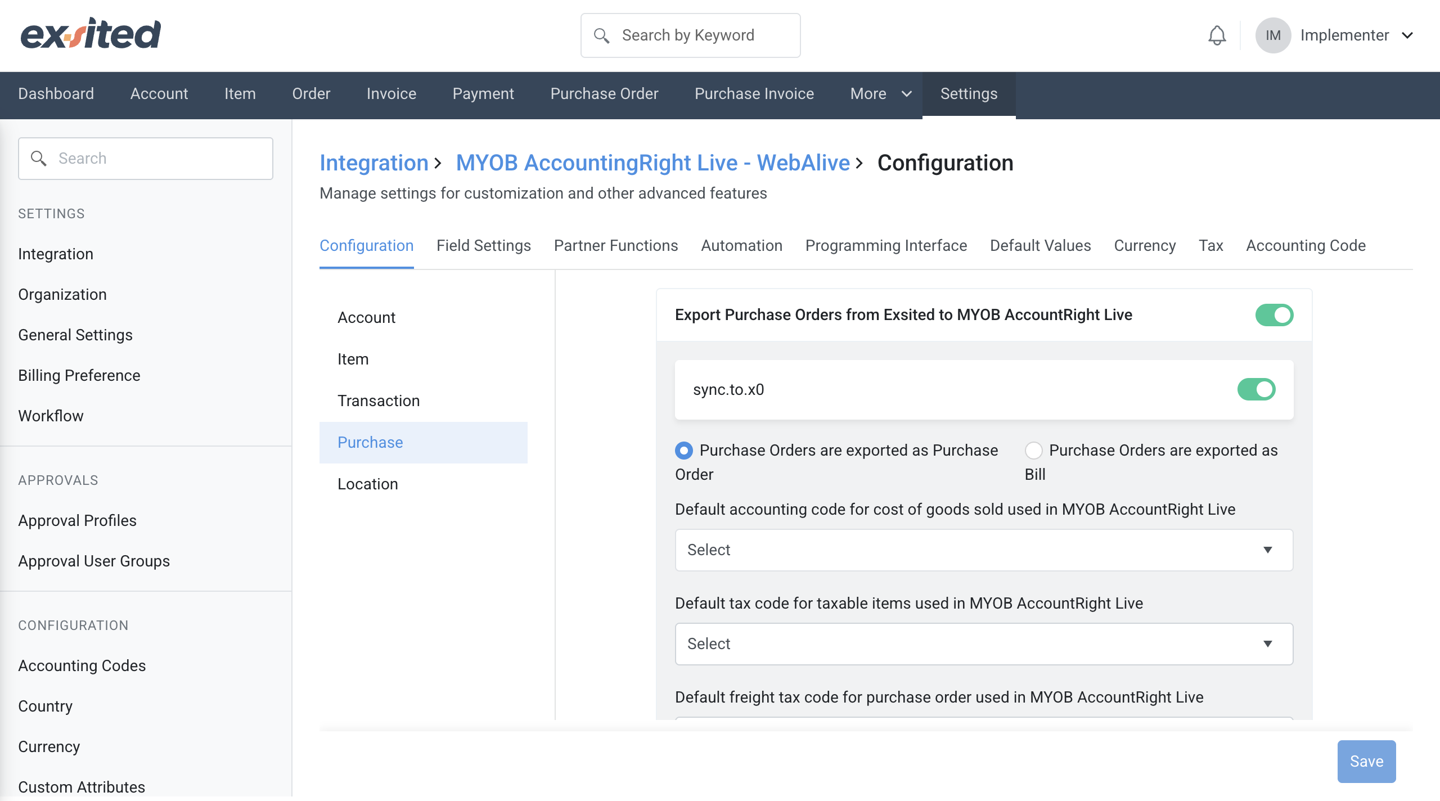Expand the More menu in the navigation bar
The image size is (1440, 801).
[880, 94]
